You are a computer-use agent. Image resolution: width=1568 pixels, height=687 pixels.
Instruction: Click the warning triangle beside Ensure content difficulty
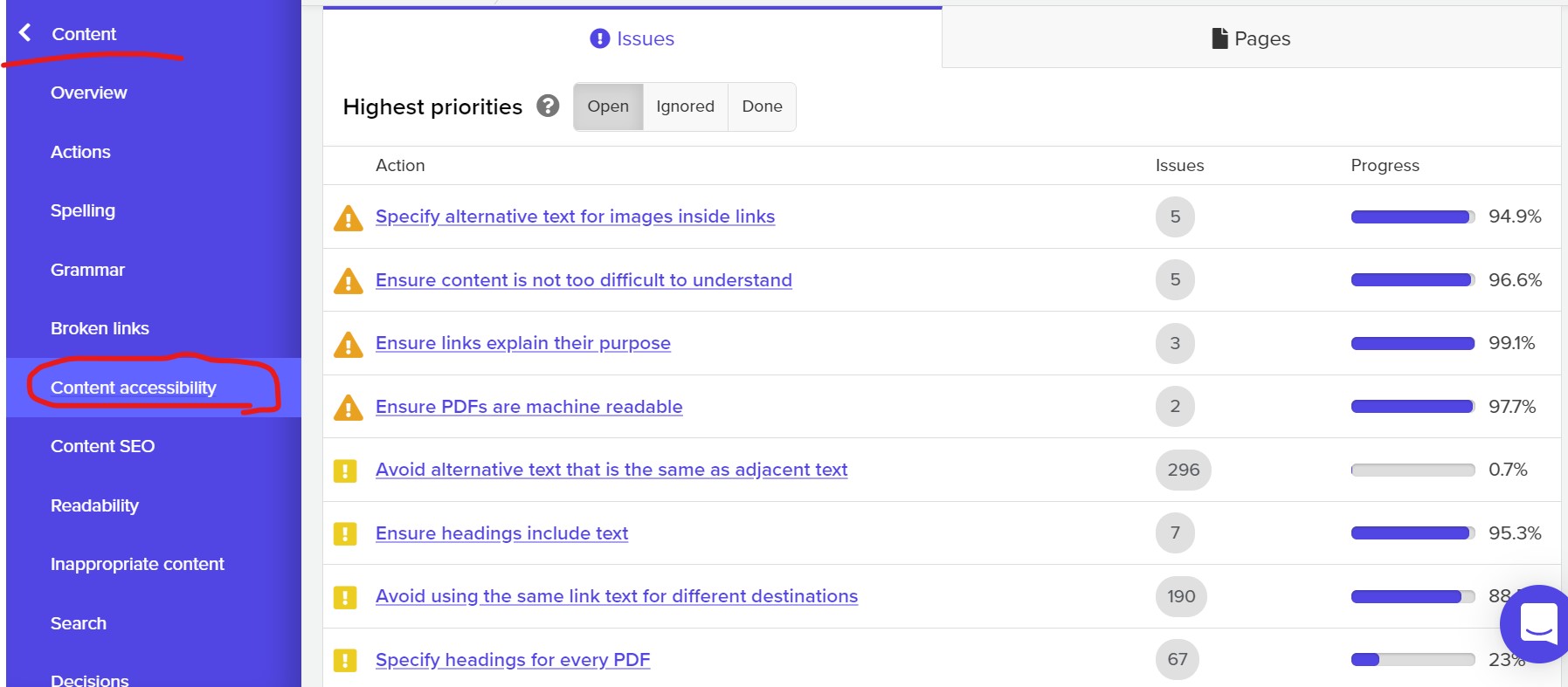(349, 281)
